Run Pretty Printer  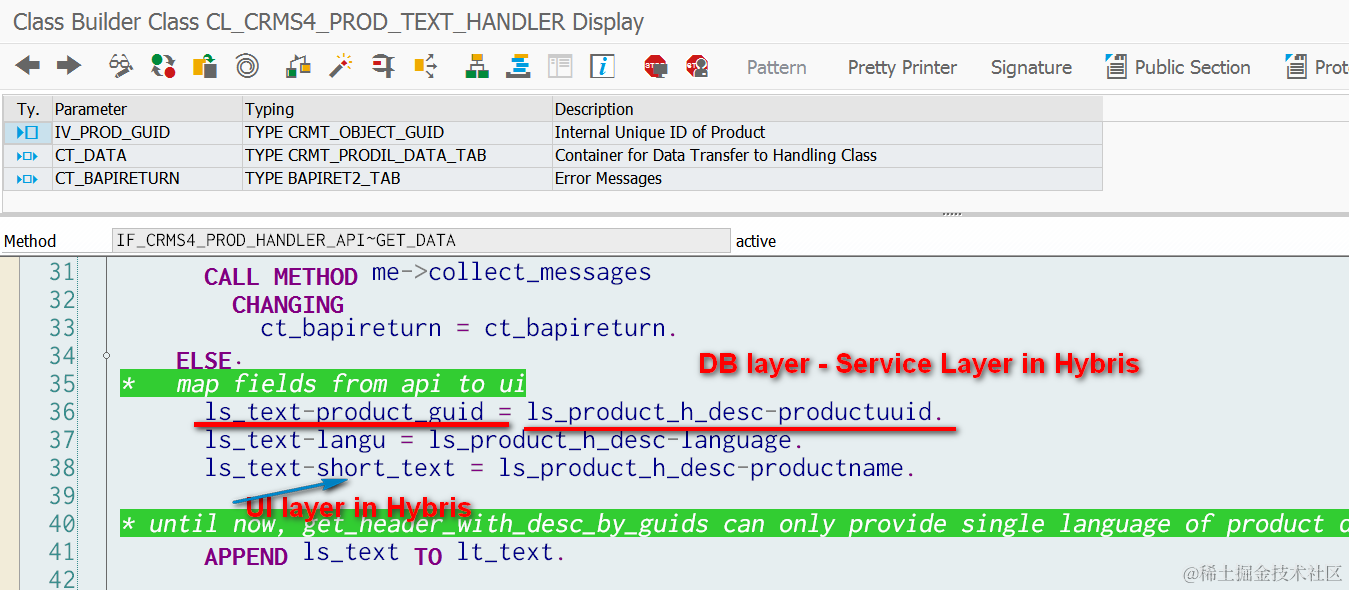pyautogui.click(x=902, y=67)
